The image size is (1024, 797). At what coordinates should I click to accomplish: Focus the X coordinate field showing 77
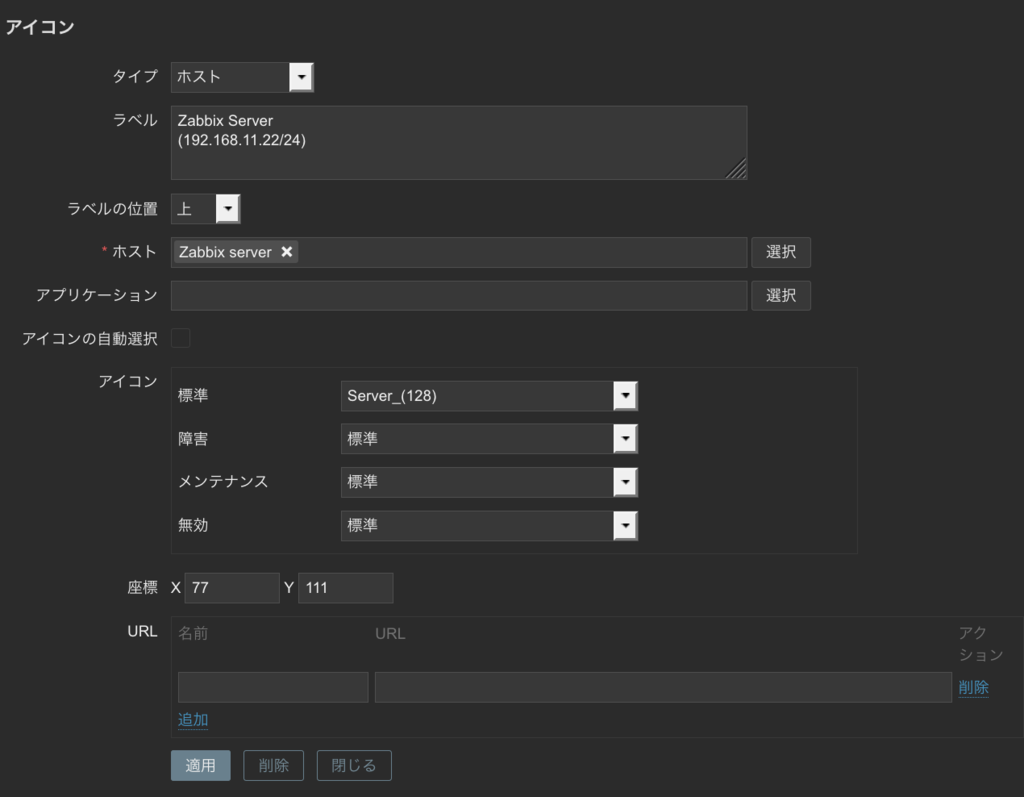[232, 588]
